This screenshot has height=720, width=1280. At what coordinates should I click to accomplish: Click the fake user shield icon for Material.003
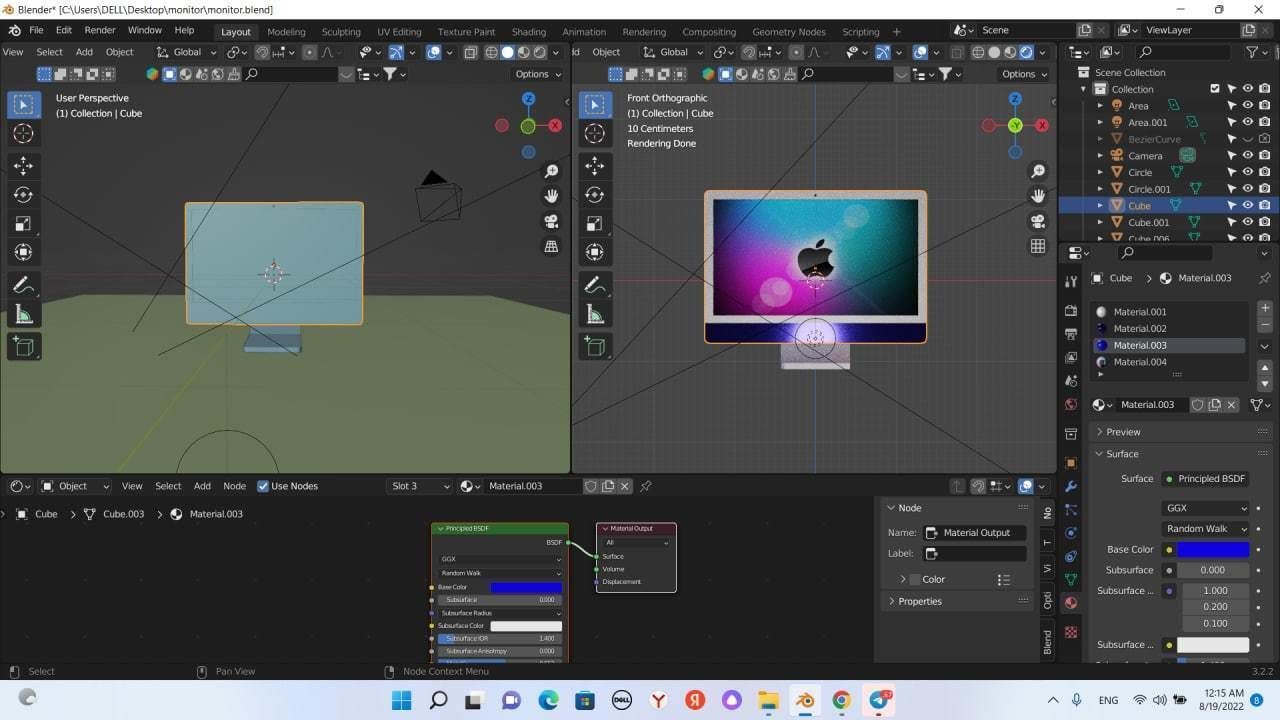[x=1197, y=405]
